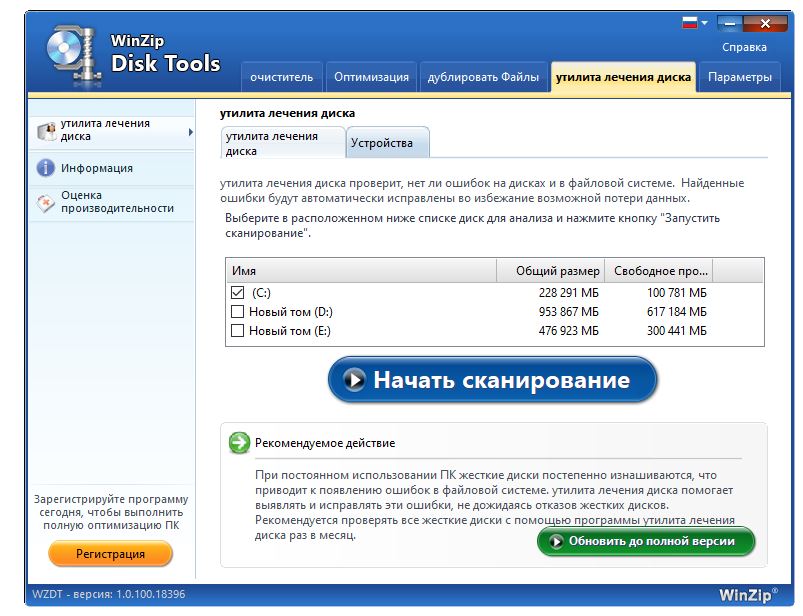Open the Параметры tab

(739, 77)
